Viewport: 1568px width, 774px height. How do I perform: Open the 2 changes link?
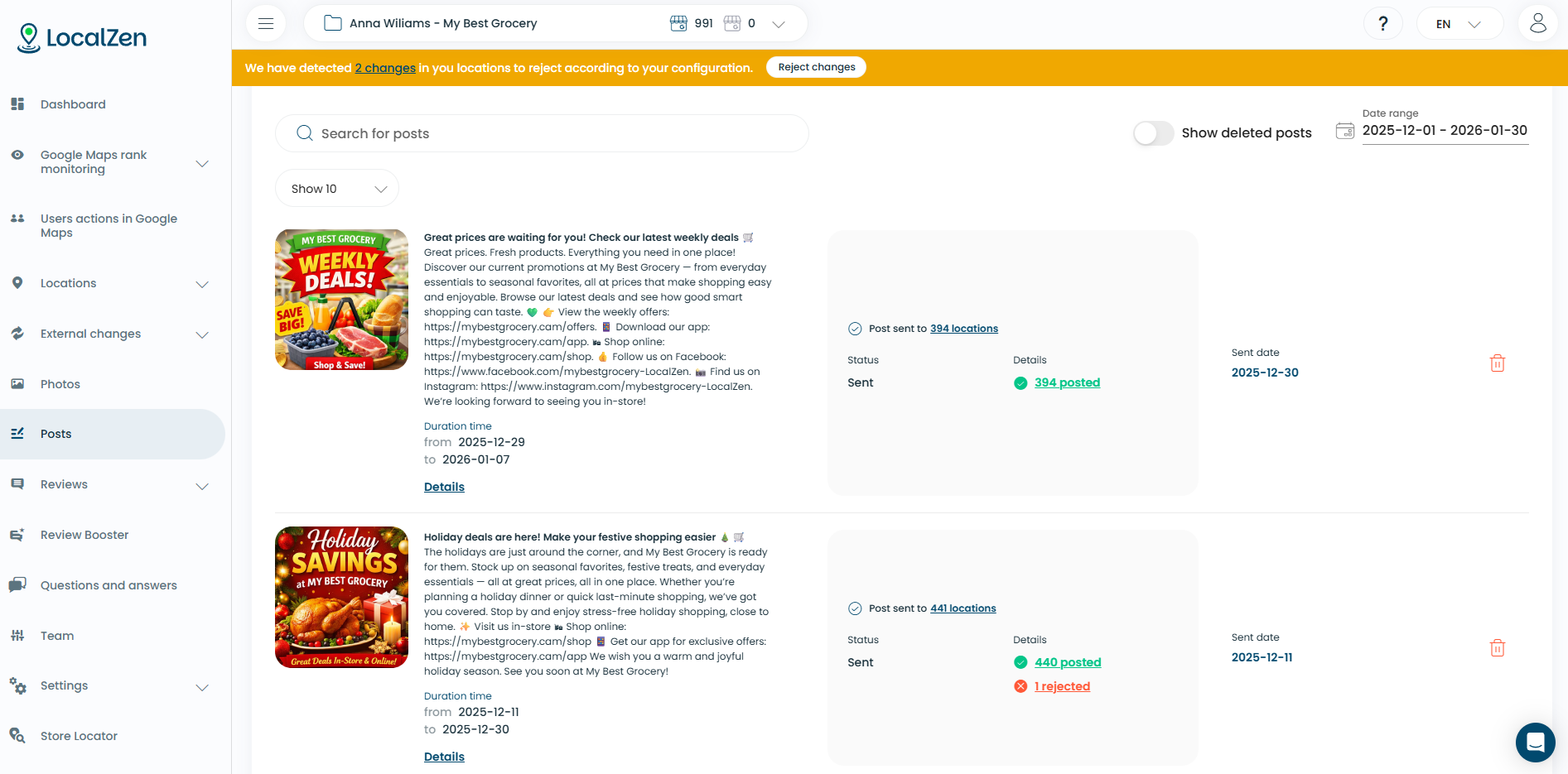coord(385,68)
